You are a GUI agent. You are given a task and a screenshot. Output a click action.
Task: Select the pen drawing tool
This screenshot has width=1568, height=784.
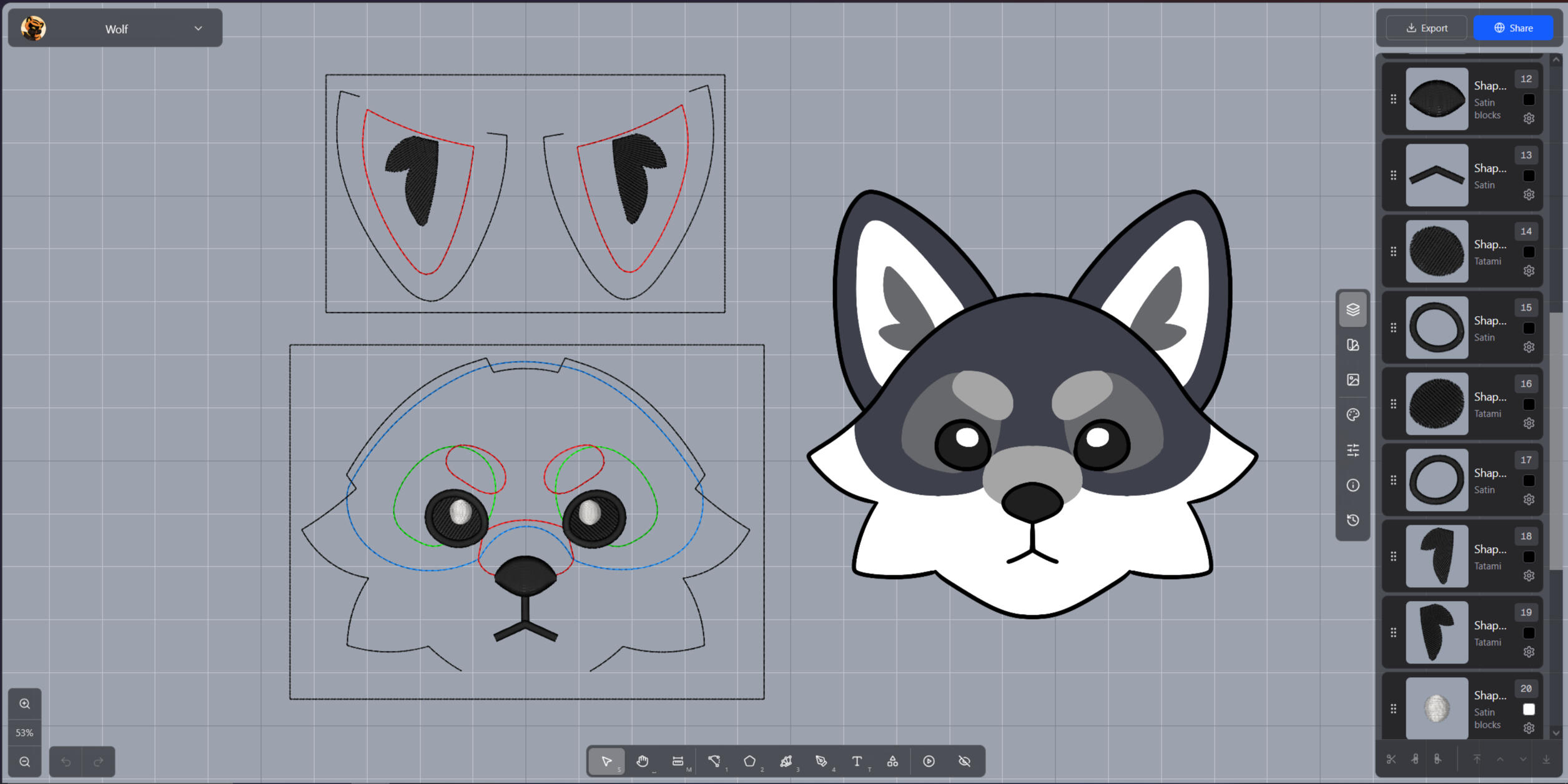[x=822, y=761]
